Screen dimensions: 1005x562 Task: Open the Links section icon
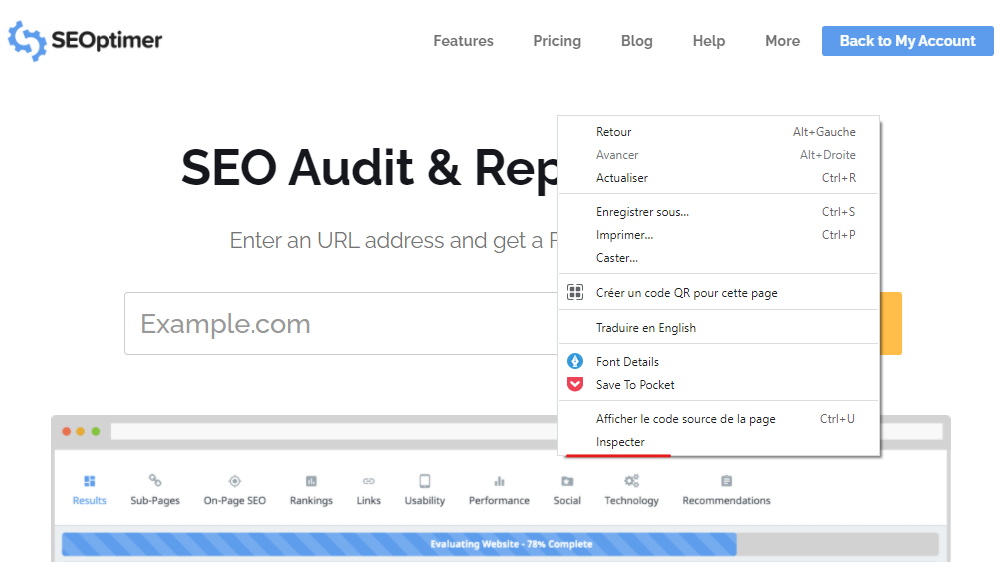pos(369,481)
